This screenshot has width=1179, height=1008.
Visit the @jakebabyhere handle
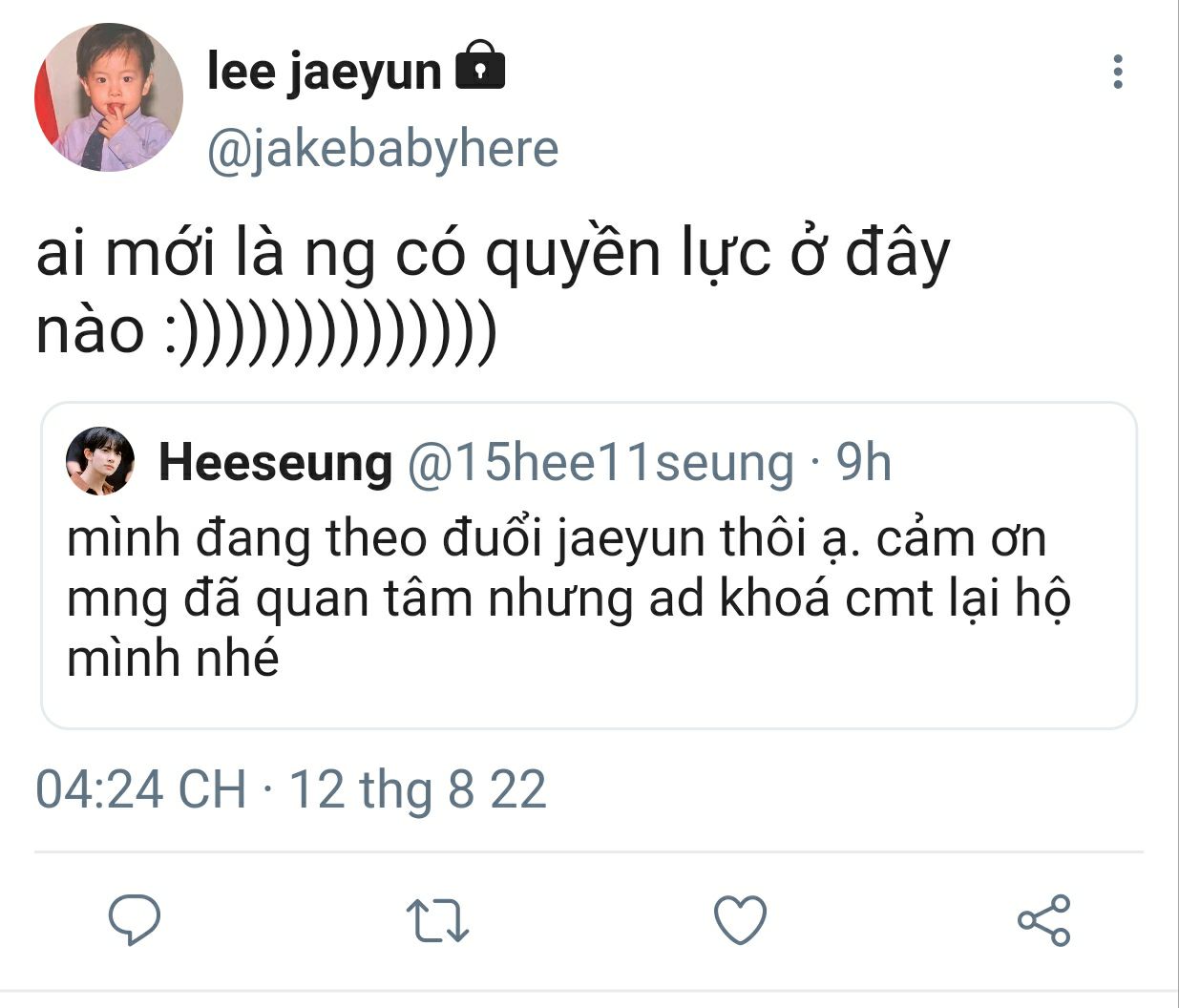coord(383,149)
